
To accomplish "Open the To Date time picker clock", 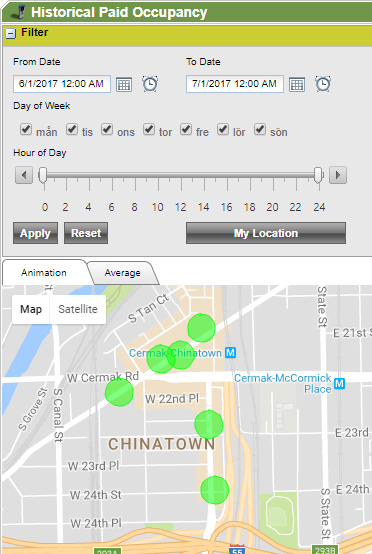I will coord(323,84).
